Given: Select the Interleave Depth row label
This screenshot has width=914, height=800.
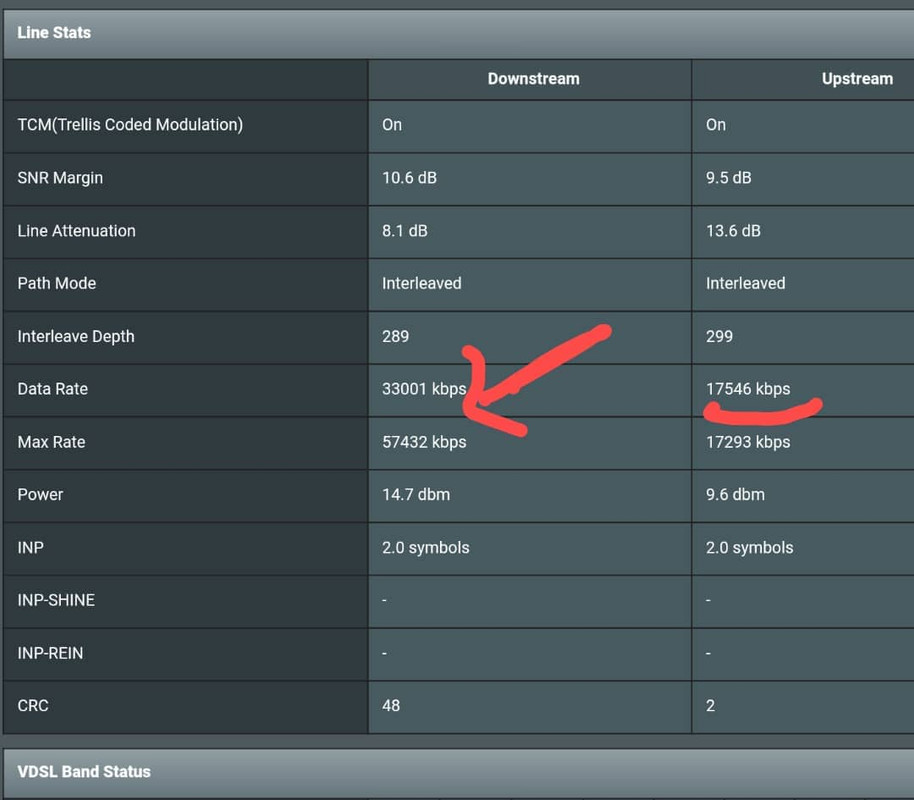Looking at the screenshot, I should tap(76, 336).
